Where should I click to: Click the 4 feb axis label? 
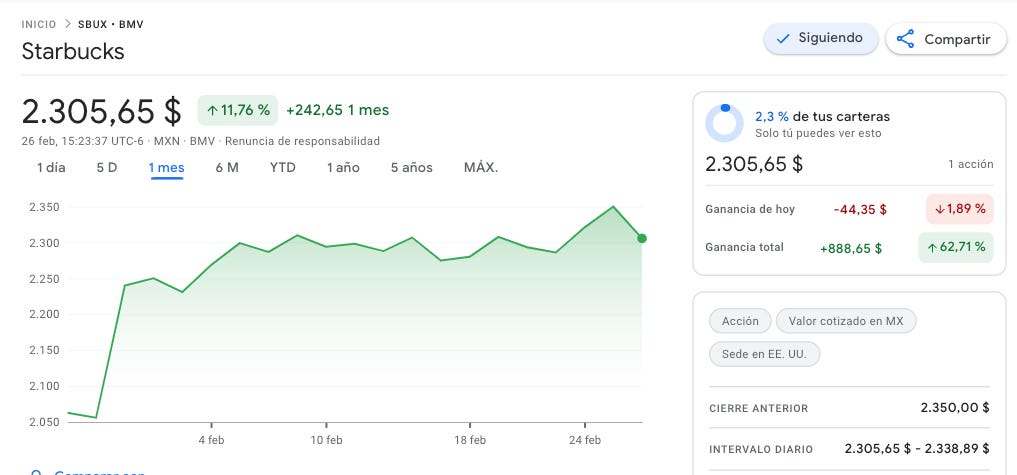tap(211, 440)
